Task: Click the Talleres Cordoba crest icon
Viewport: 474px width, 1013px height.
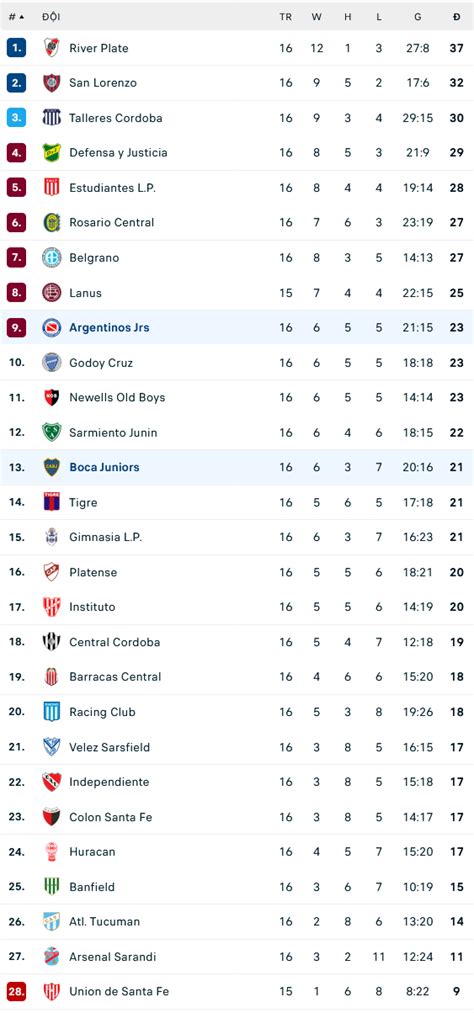Action: click(x=52, y=118)
